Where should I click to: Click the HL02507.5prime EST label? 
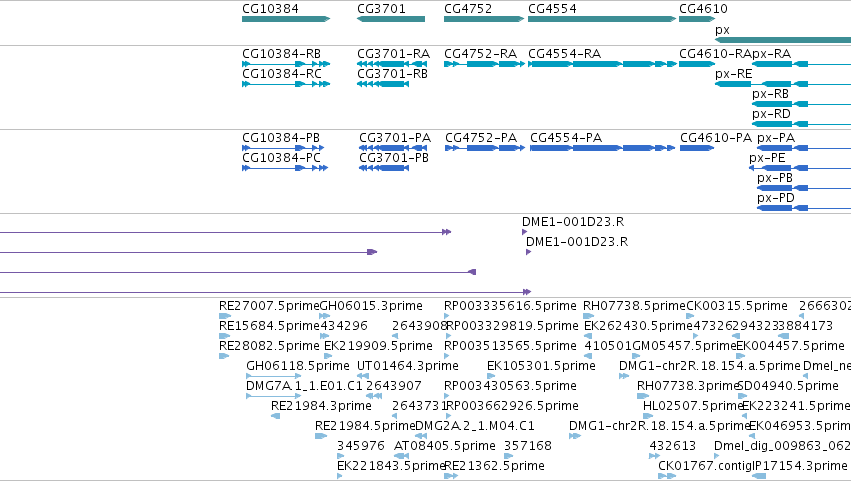click(x=693, y=407)
